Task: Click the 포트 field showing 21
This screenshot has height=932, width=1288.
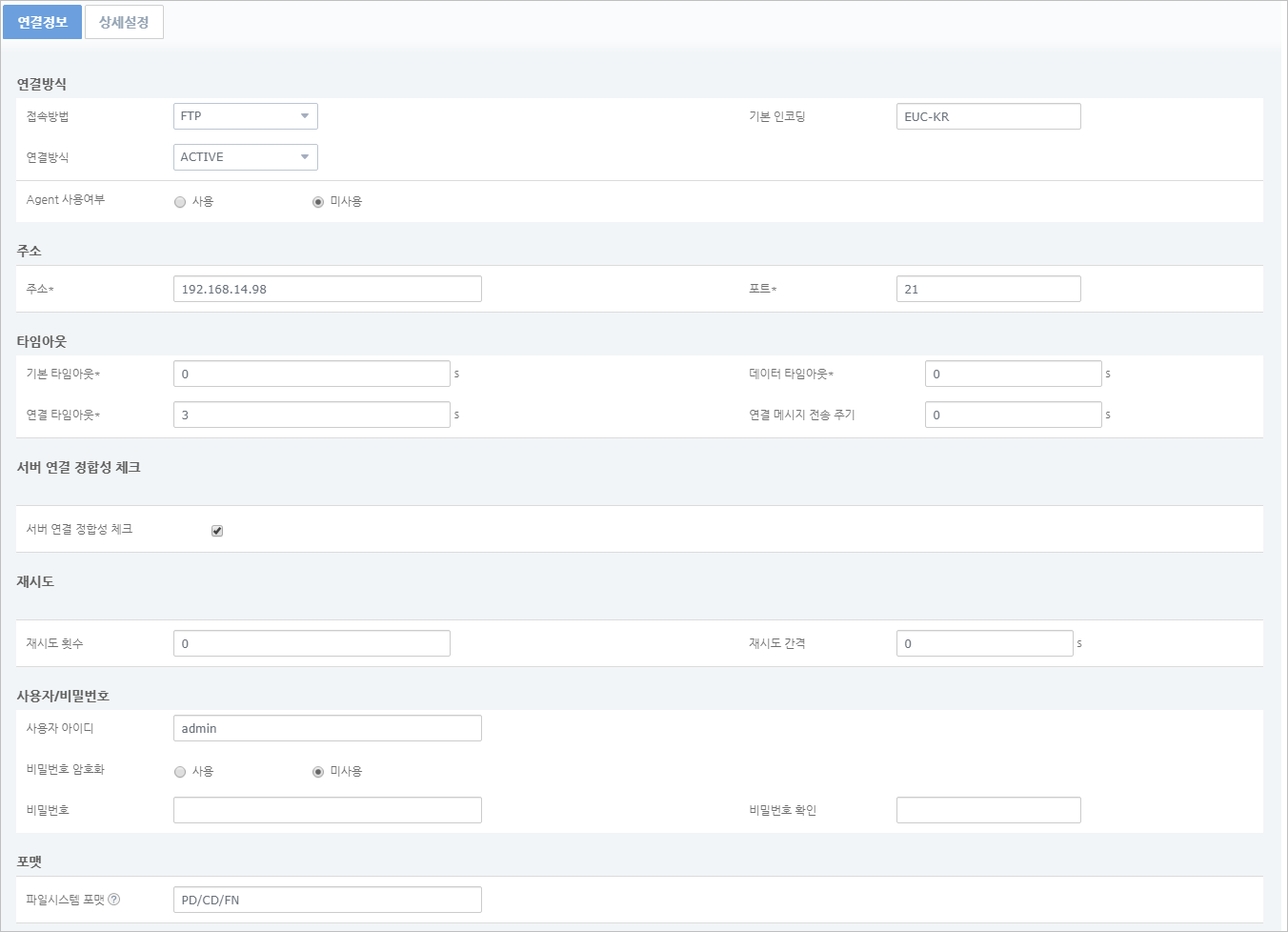Action: click(x=988, y=289)
